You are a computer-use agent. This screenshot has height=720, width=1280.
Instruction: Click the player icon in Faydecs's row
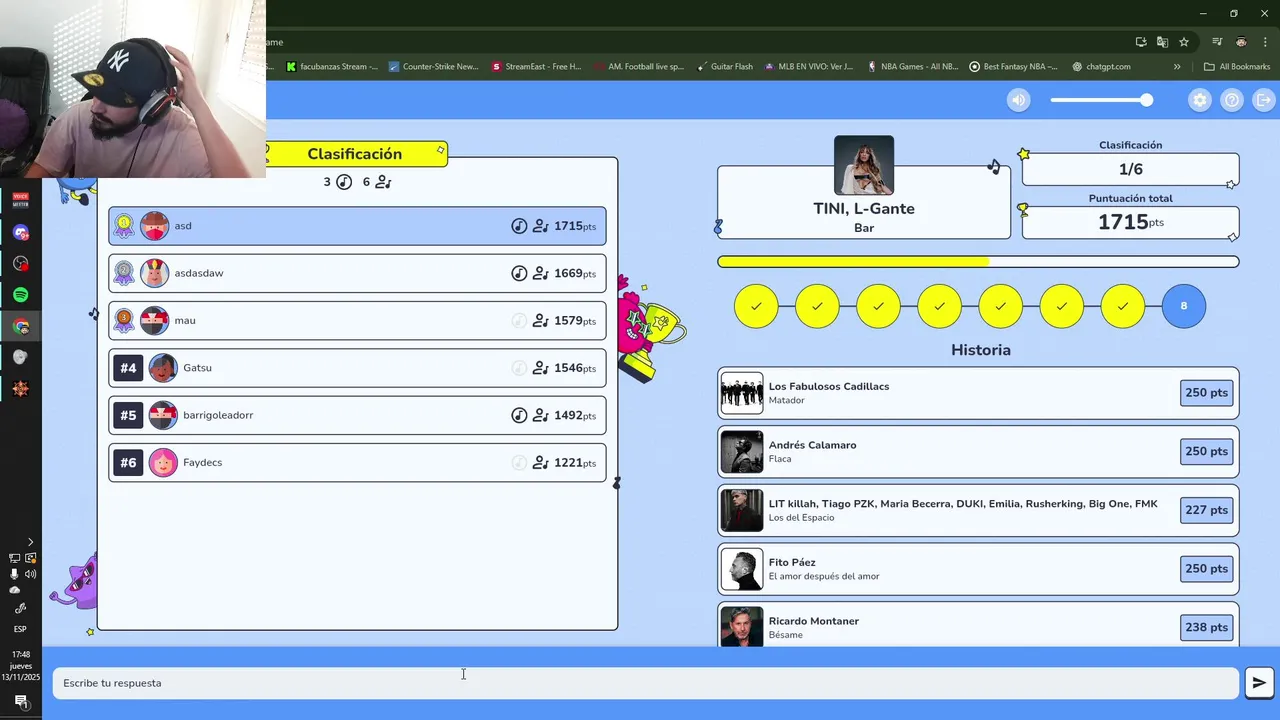[541, 463]
